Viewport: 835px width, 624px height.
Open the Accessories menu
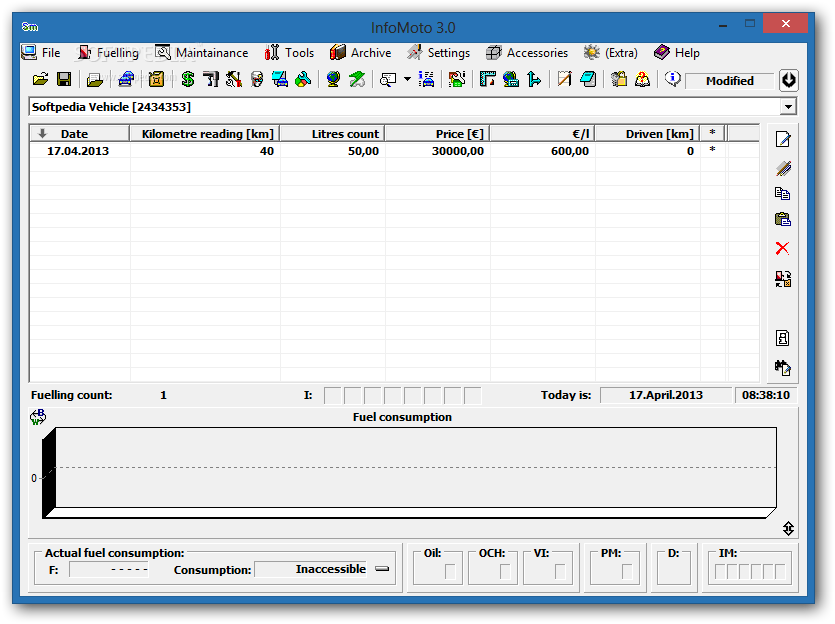pos(527,53)
